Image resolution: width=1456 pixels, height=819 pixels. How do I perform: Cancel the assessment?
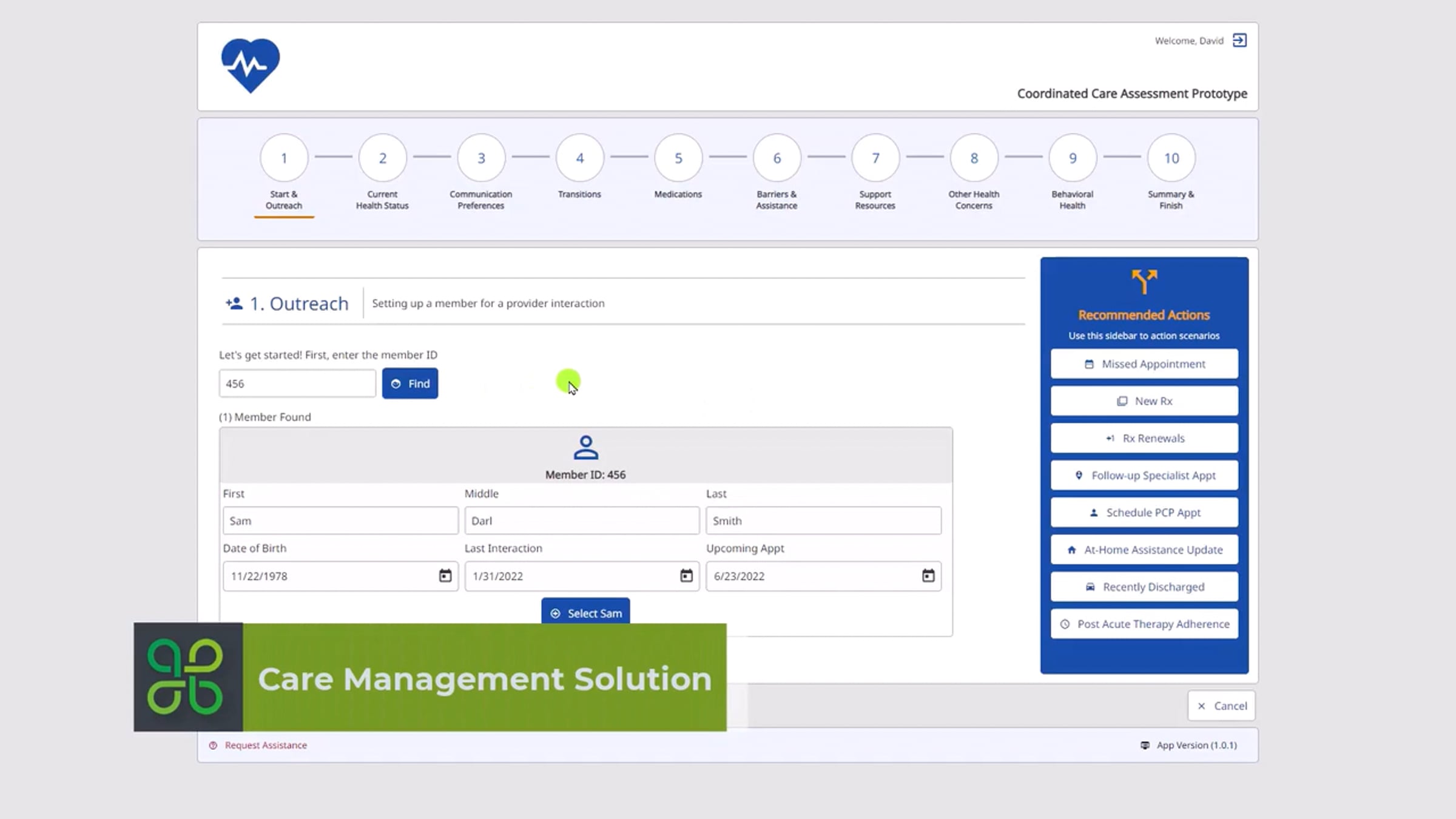1221,706
